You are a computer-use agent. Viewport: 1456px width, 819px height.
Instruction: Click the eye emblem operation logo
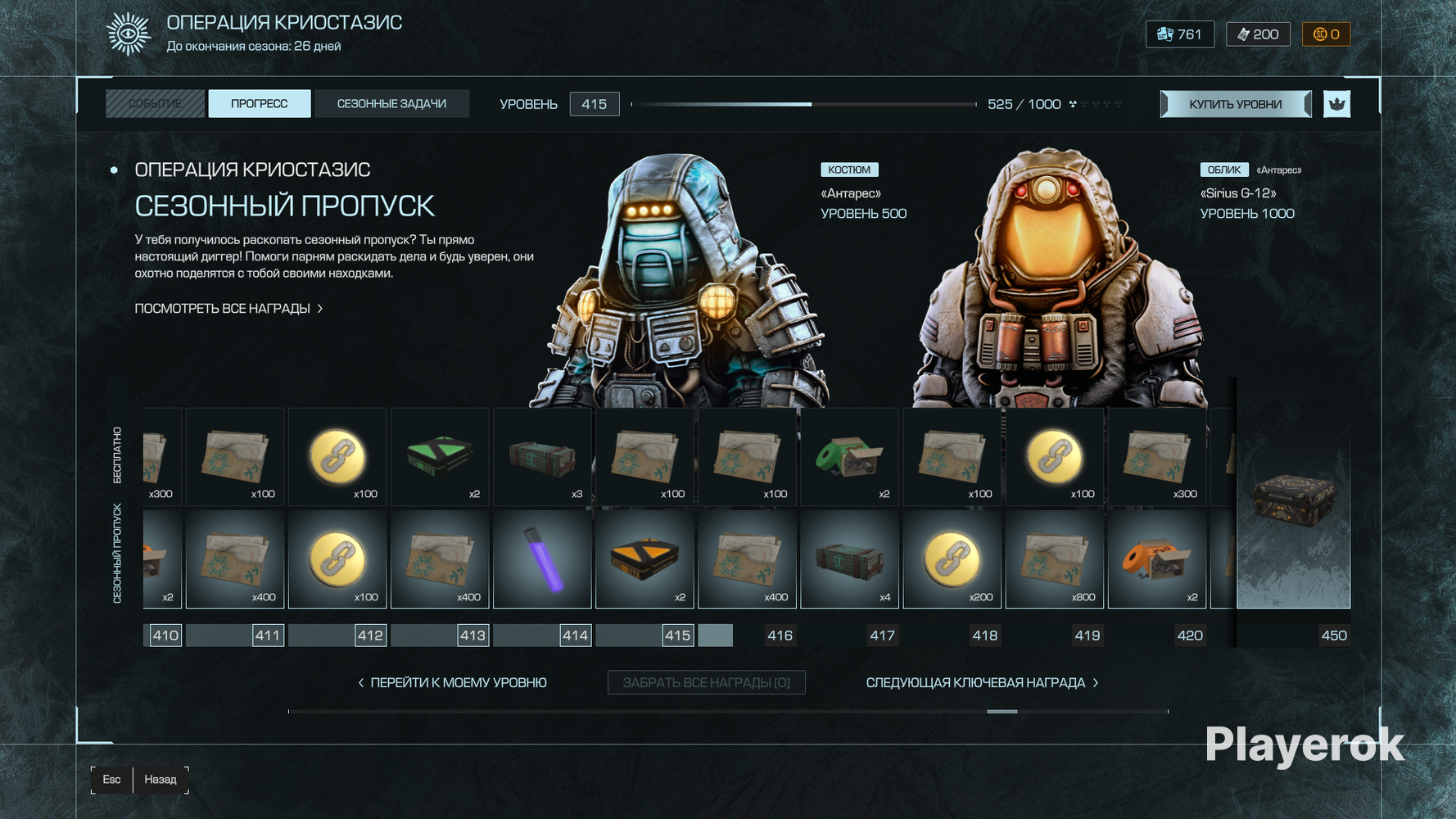(129, 34)
